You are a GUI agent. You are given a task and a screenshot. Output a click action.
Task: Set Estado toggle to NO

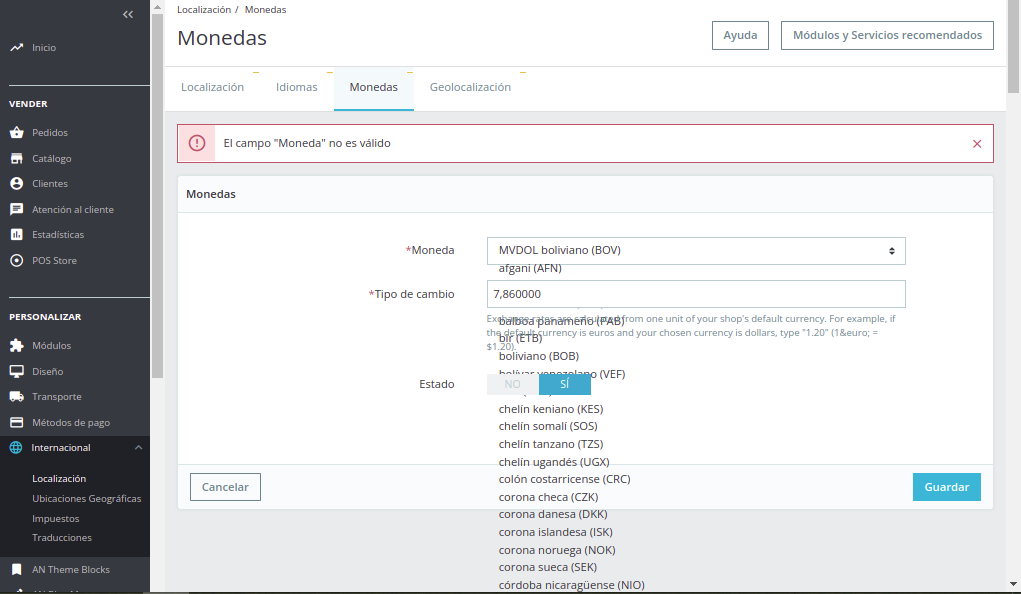coord(512,384)
